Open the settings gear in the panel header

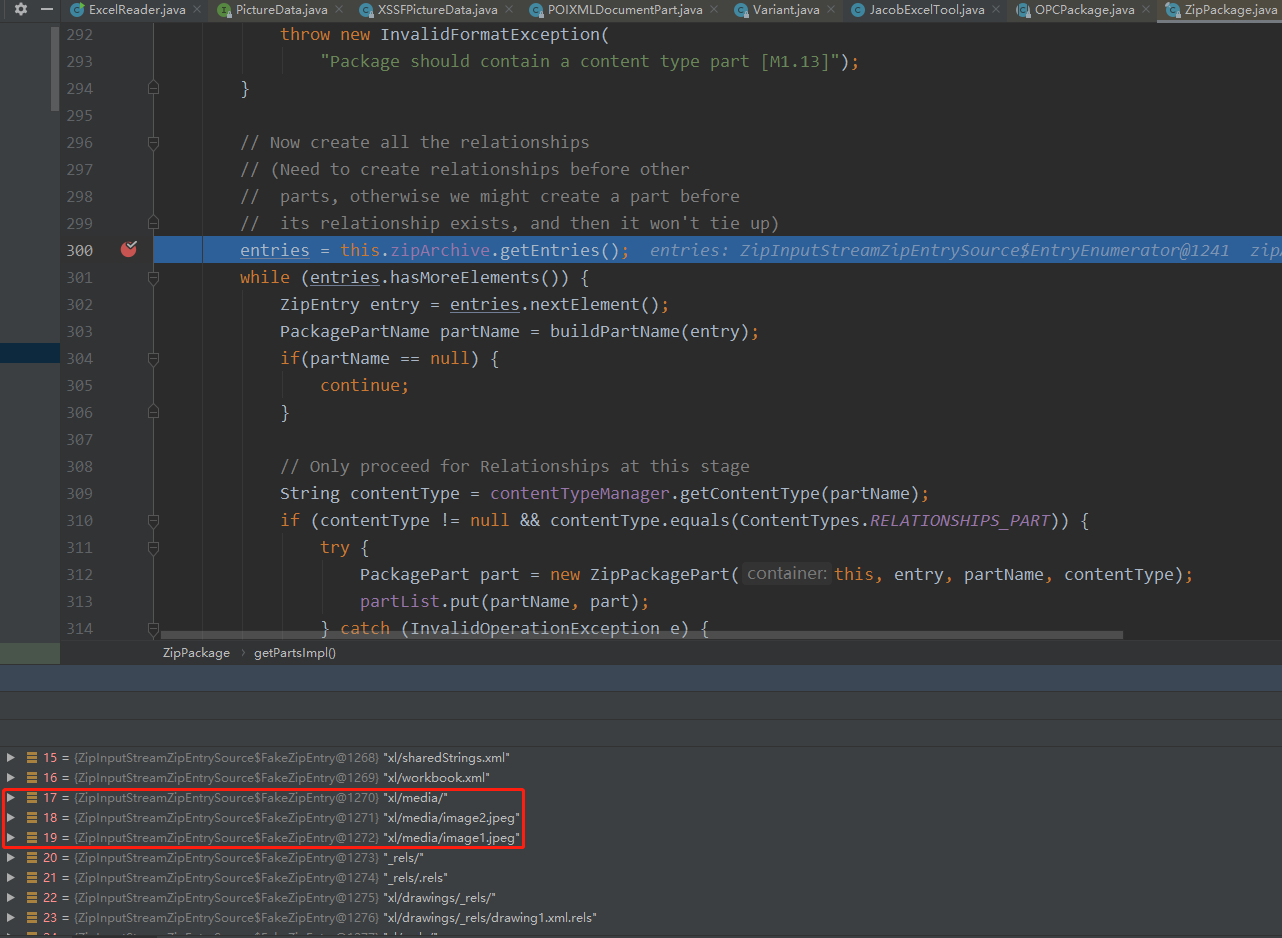[x=20, y=9]
